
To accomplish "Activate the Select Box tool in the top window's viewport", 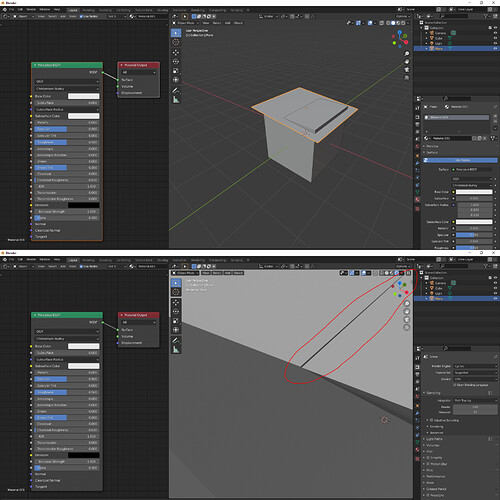I will 176,33.
